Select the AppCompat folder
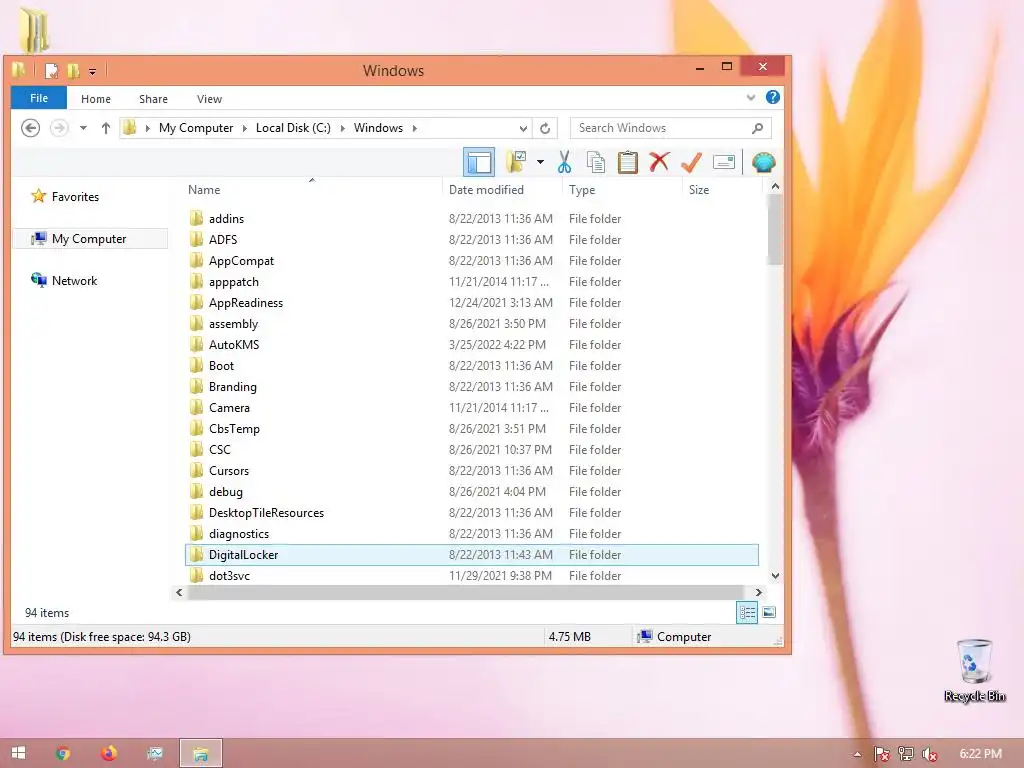 pyautogui.click(x=472, y=261)
